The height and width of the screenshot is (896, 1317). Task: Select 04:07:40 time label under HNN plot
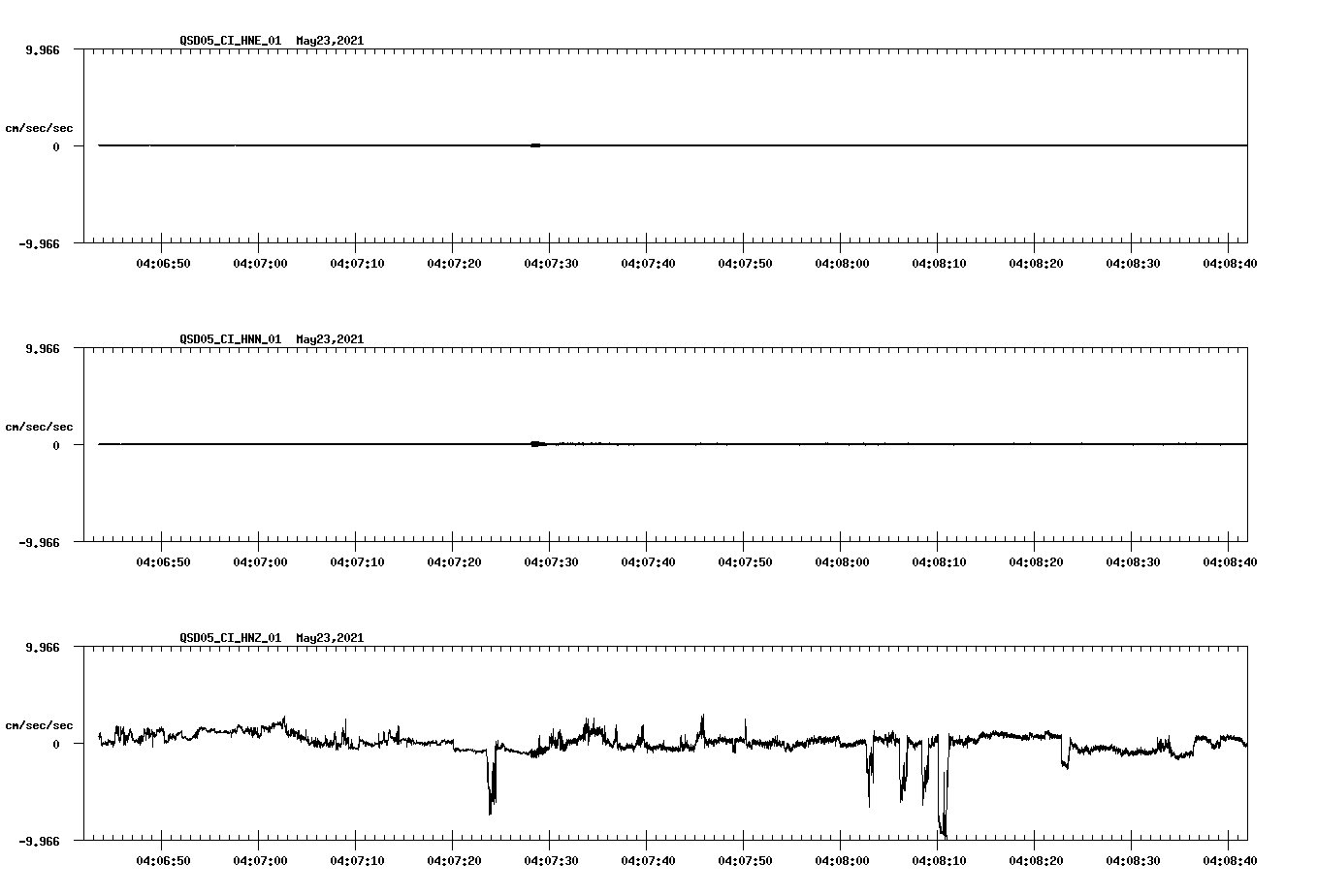tap(648, 562)
